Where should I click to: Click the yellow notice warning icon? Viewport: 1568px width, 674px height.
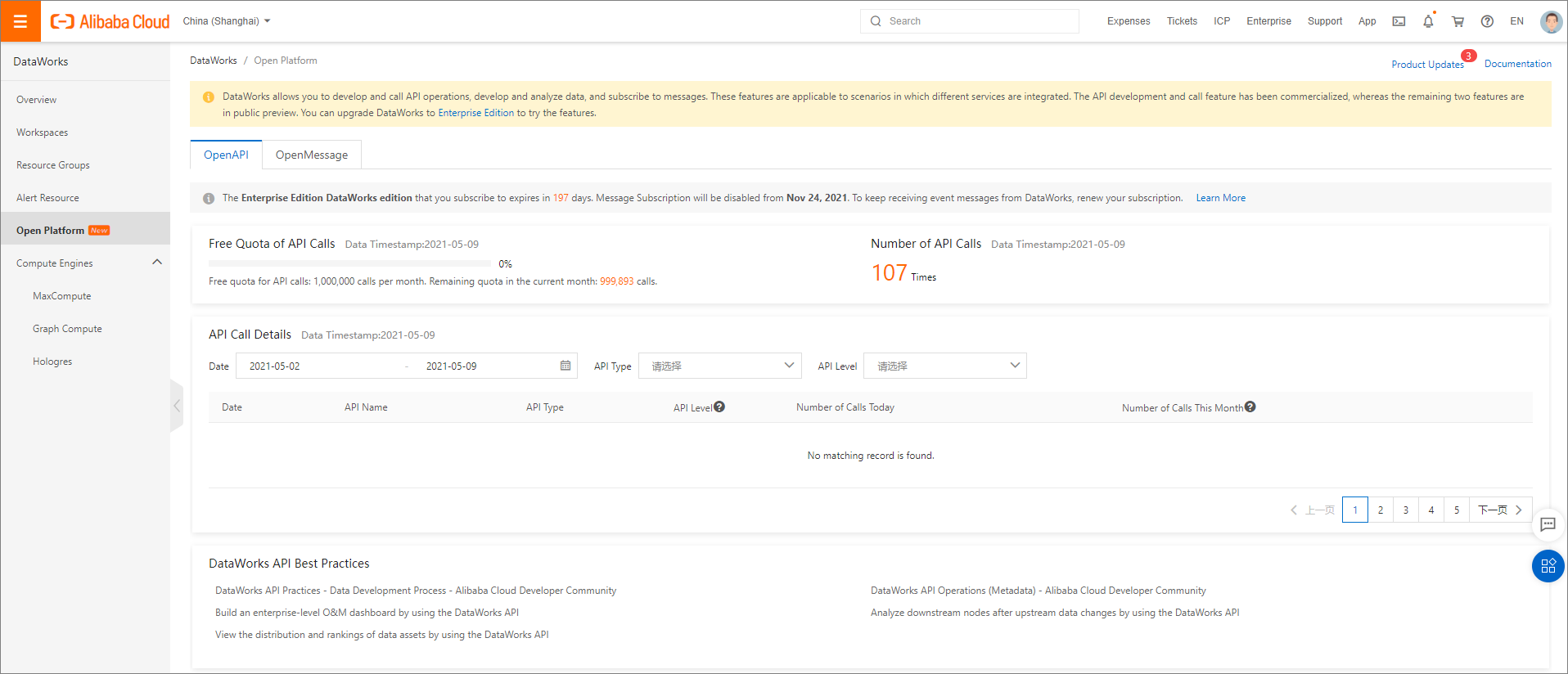[x=209, y=97]
